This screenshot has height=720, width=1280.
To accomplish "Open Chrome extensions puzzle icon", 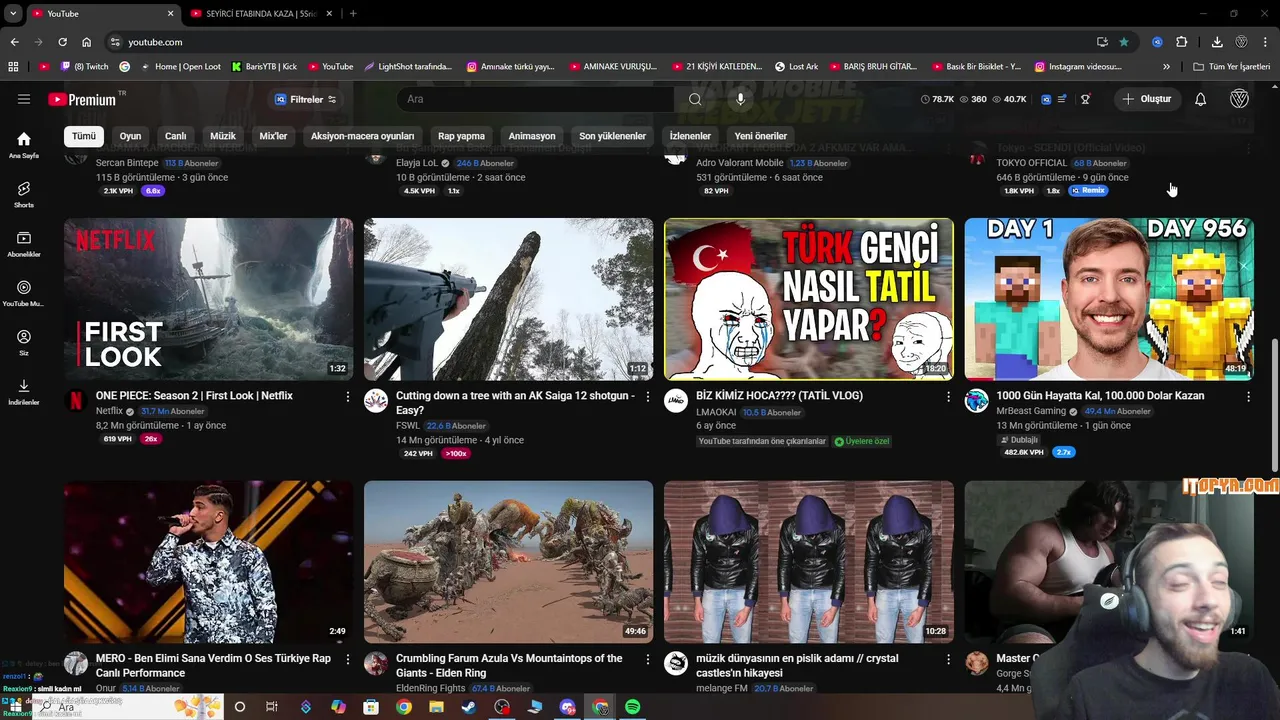I will pyautogui.click(x=1182, y=42).
